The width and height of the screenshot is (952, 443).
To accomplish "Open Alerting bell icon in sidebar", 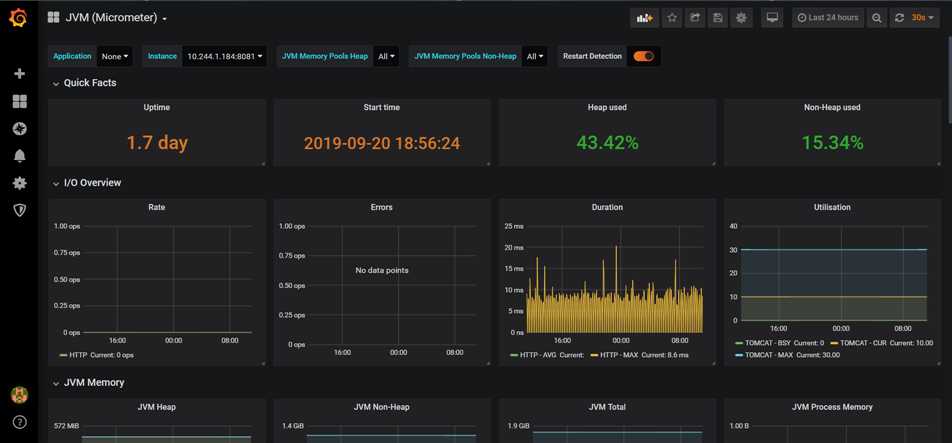I will tap(19, 156).
